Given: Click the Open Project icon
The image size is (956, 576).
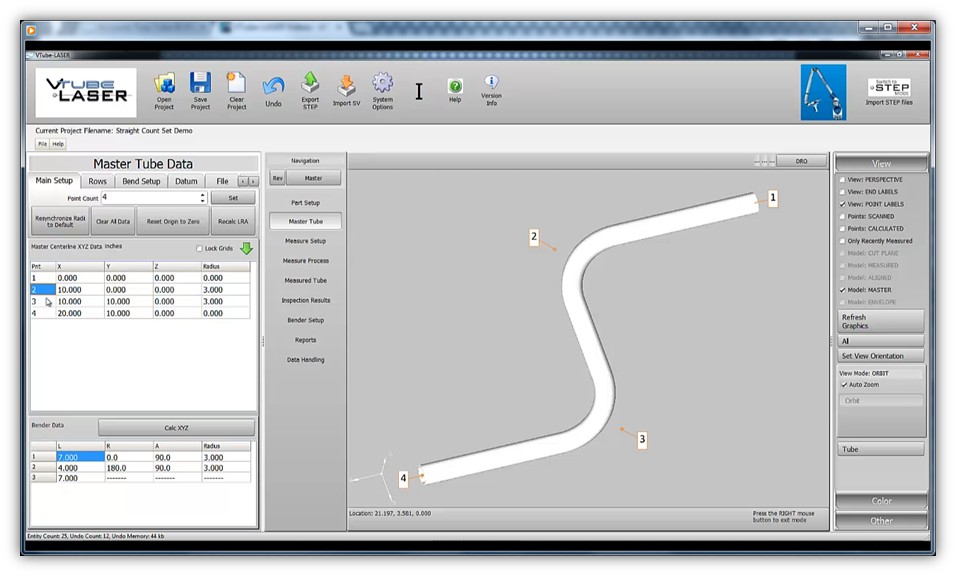Looking at the screenshot, I should tap(165, 85).
